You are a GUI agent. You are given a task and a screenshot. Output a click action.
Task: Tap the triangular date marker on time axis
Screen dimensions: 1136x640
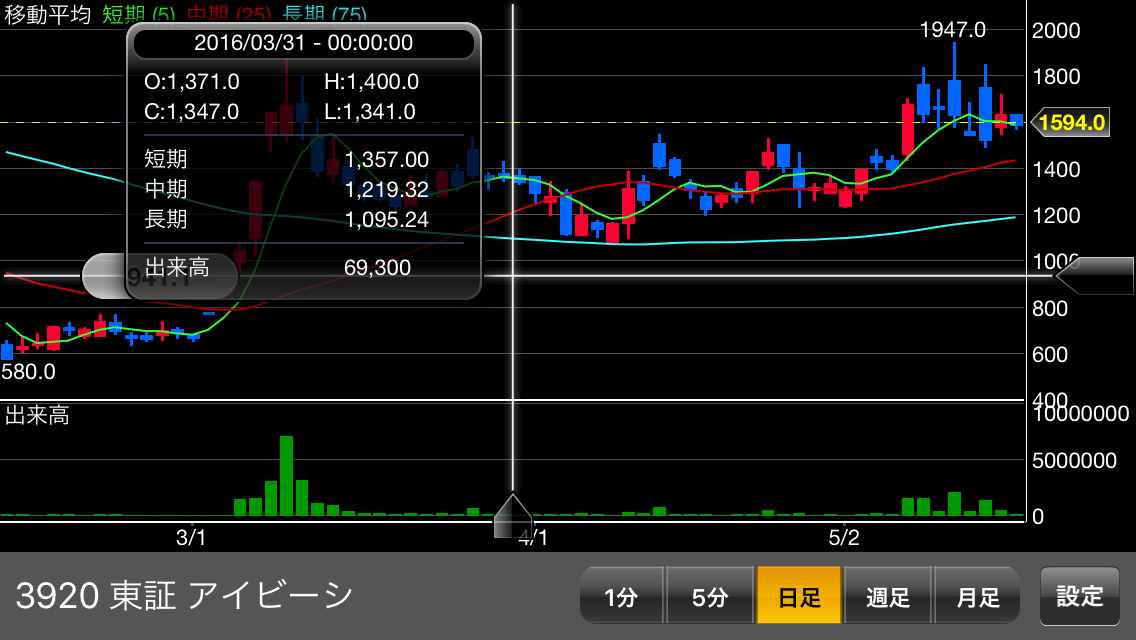(x=513, y=515)
